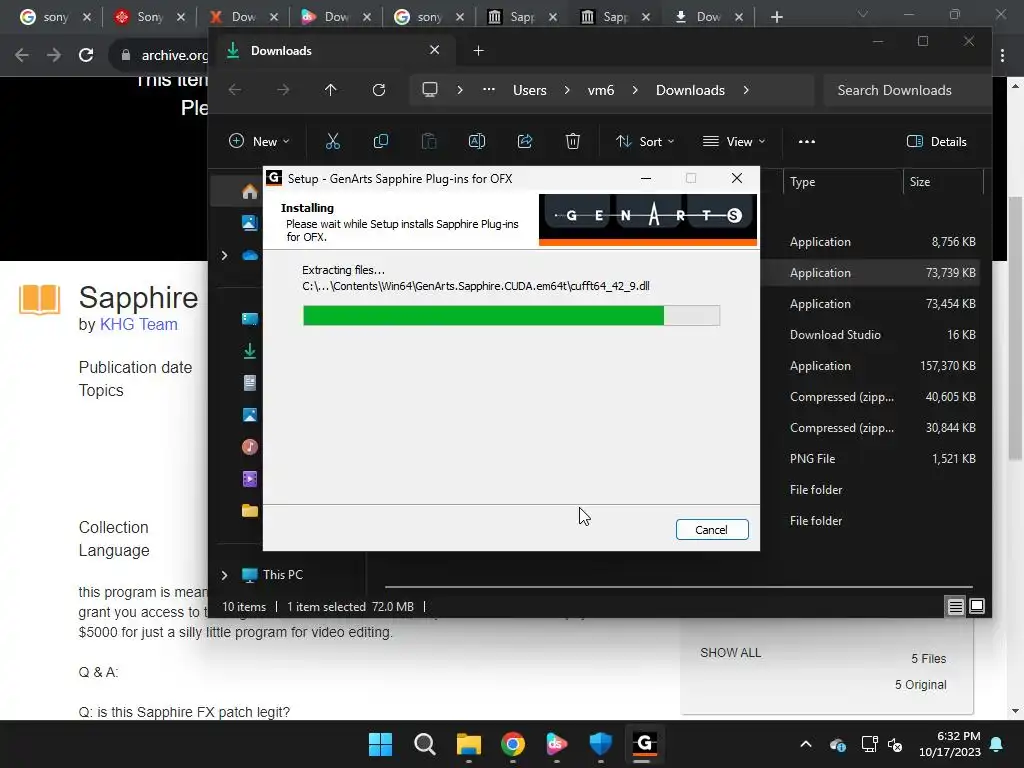The height and width of the screenshot is (768, 1024).
Task: Expand the OneDrive tree node chevron
Action: (x=224, y=255)
